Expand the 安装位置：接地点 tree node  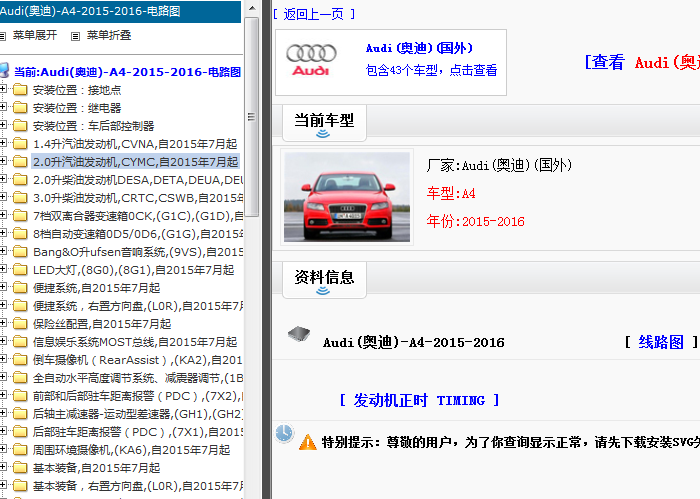point(3,89)
